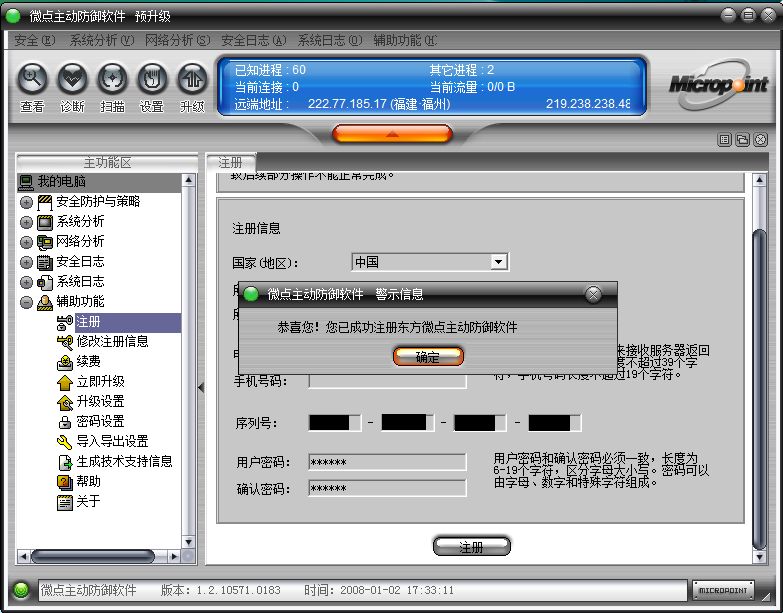Viewport: 783px width, 613px height.
Task: Open 设置 hand-shaped toolbar icon
Action: click(x=152, y=79)
